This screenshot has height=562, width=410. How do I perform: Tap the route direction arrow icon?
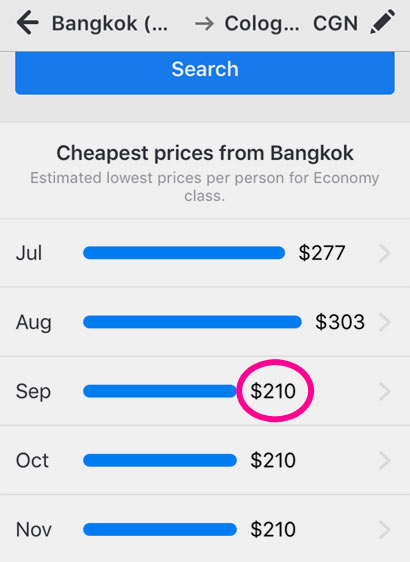(x=204, y=24)
